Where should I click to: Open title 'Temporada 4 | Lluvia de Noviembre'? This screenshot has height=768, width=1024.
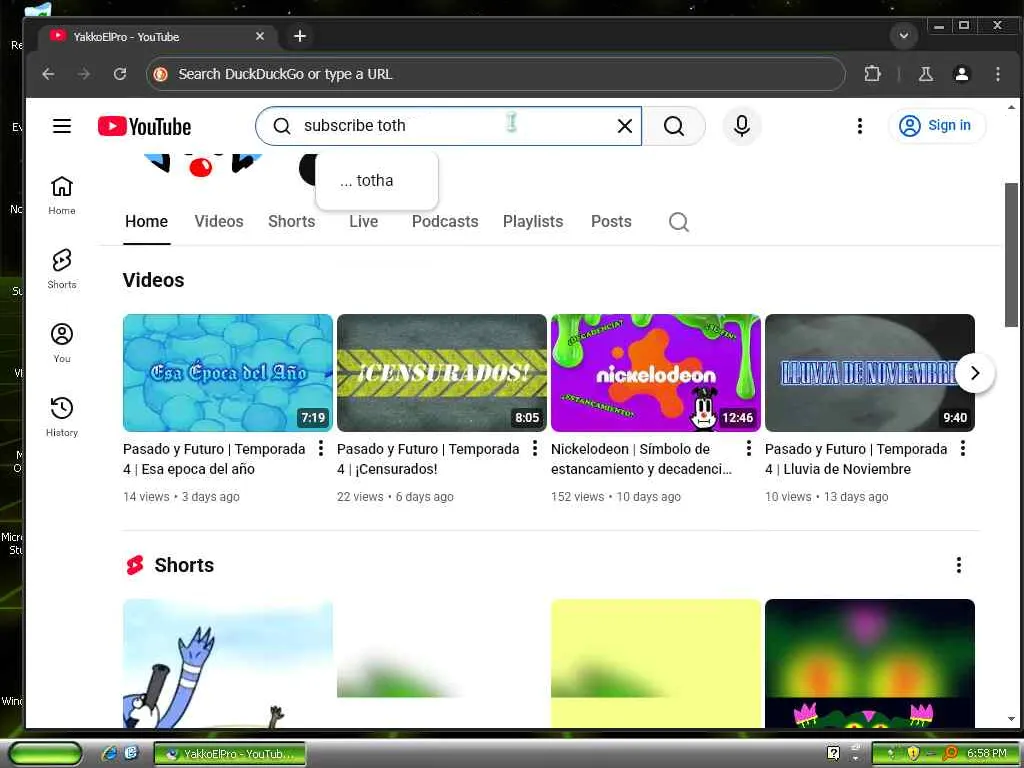856,459
